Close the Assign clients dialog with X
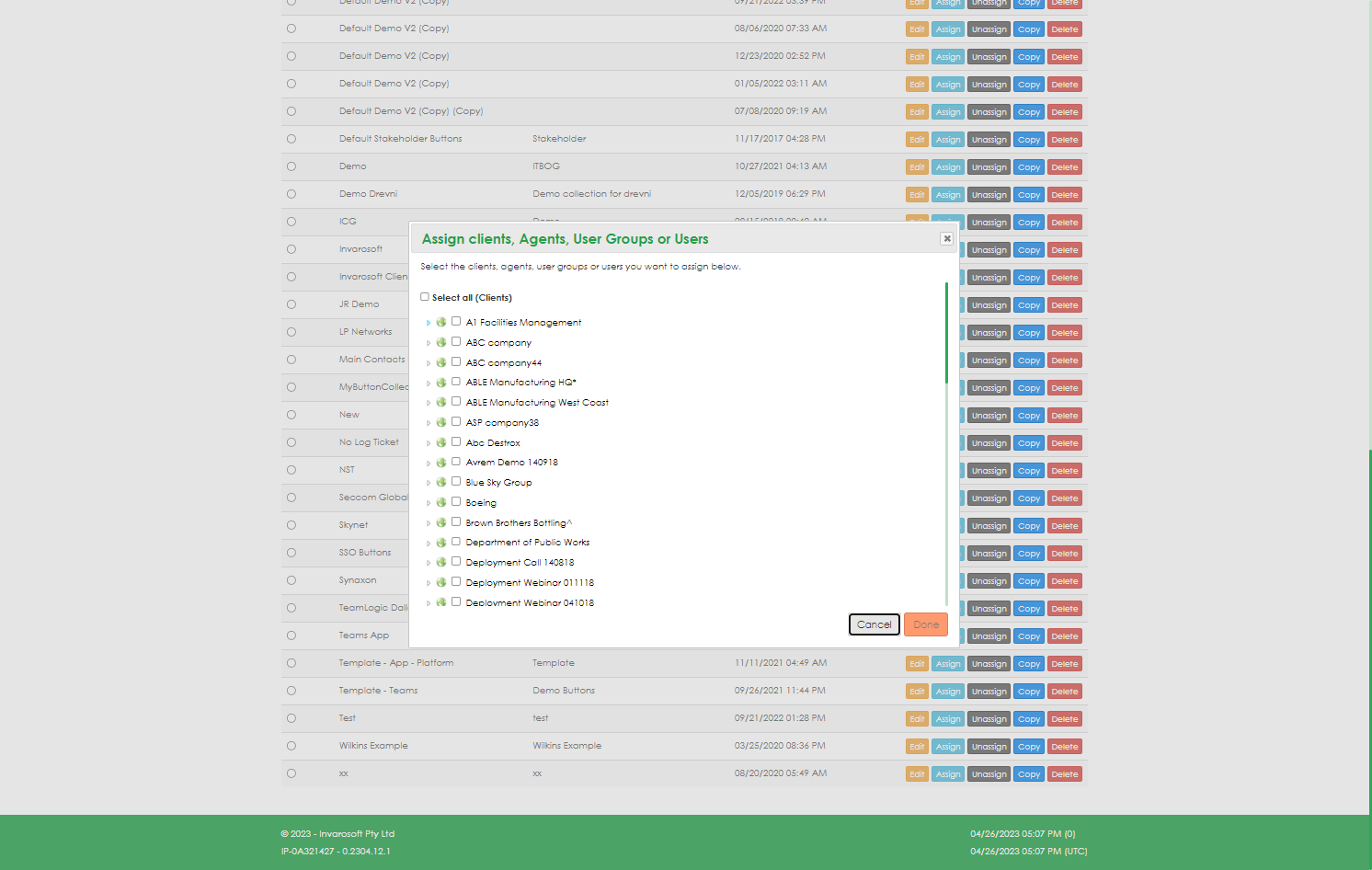Image resolution: width=1372 pixels, height=870 pixels. 947,238
